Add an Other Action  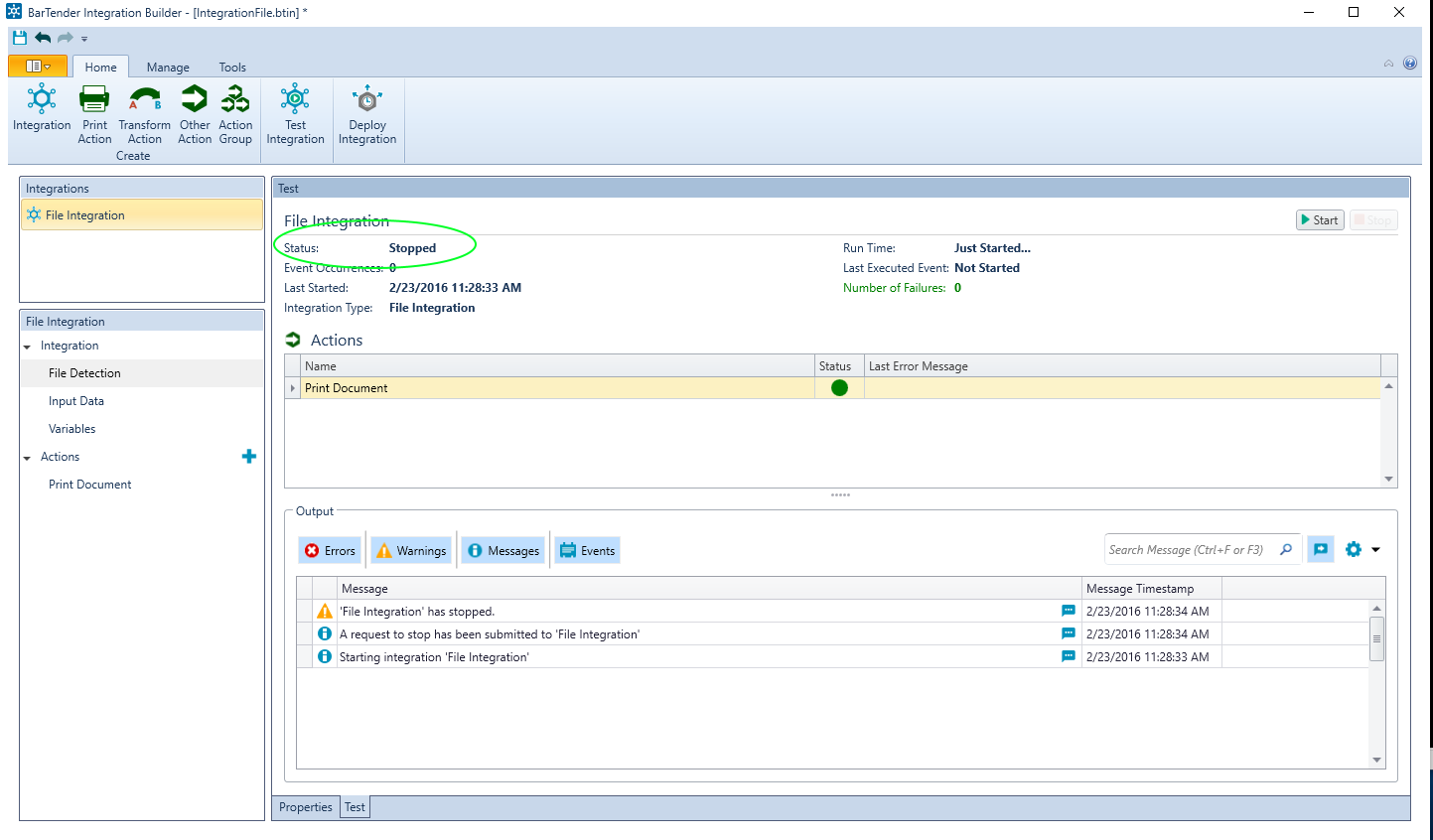click(x=195, y=115)
